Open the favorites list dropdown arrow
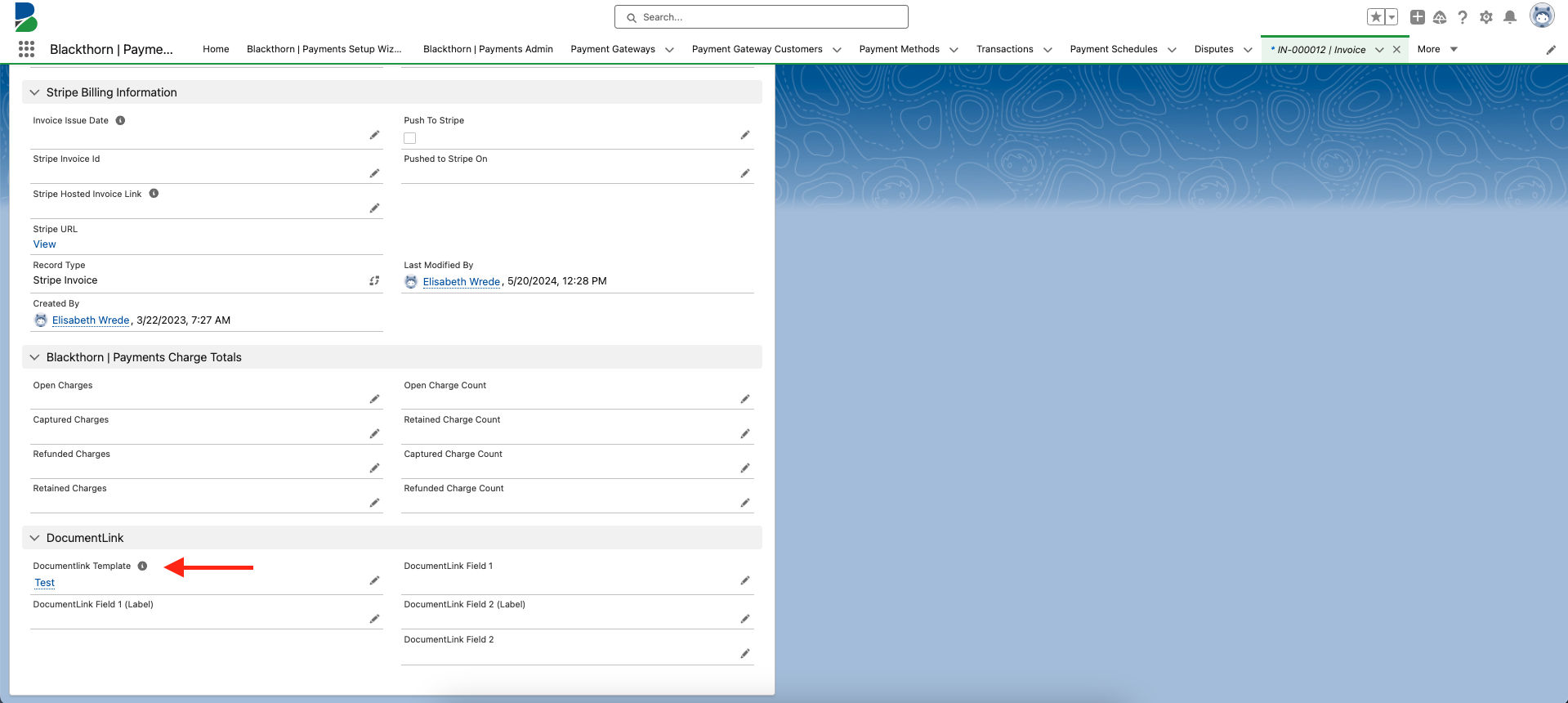1568x703 pixels. click(x=1392, y=17)
